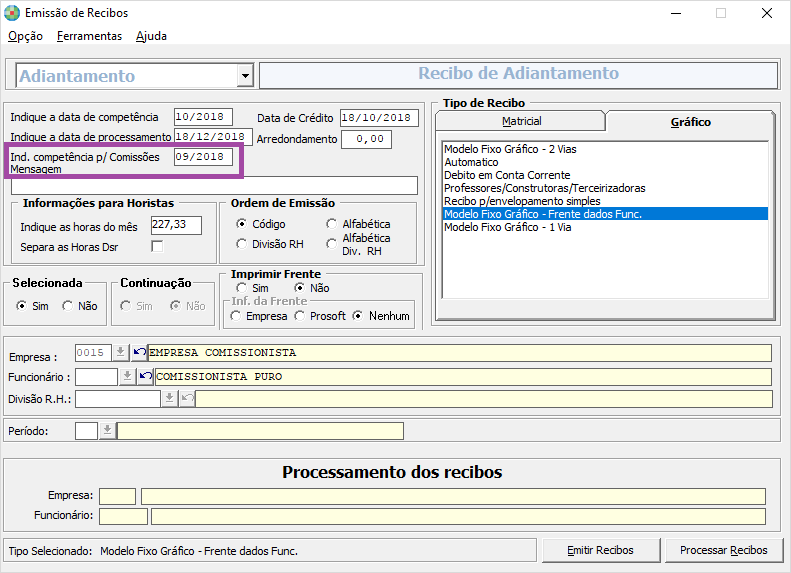Select Sim under Imprimir Frente

click(x=242, y=288)
